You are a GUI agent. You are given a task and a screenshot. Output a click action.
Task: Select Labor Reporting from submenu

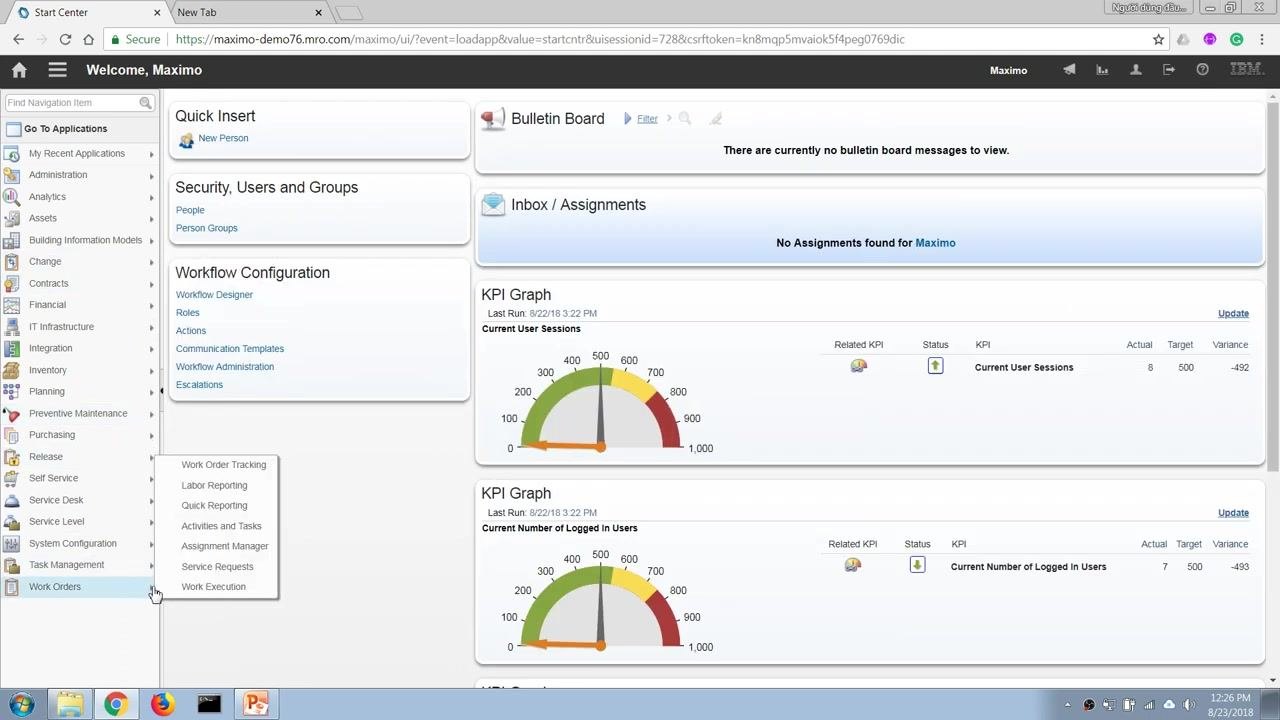pyautogui.click(x=214, y=485)
